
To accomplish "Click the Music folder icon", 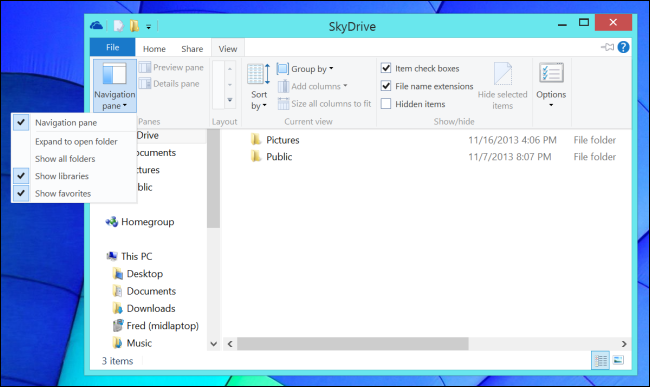I will point(118,343).
